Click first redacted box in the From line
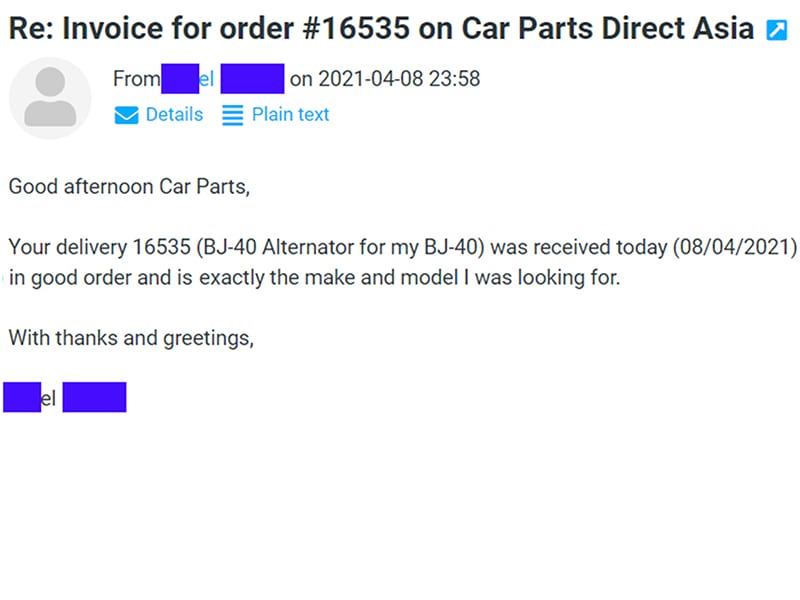 180,79
